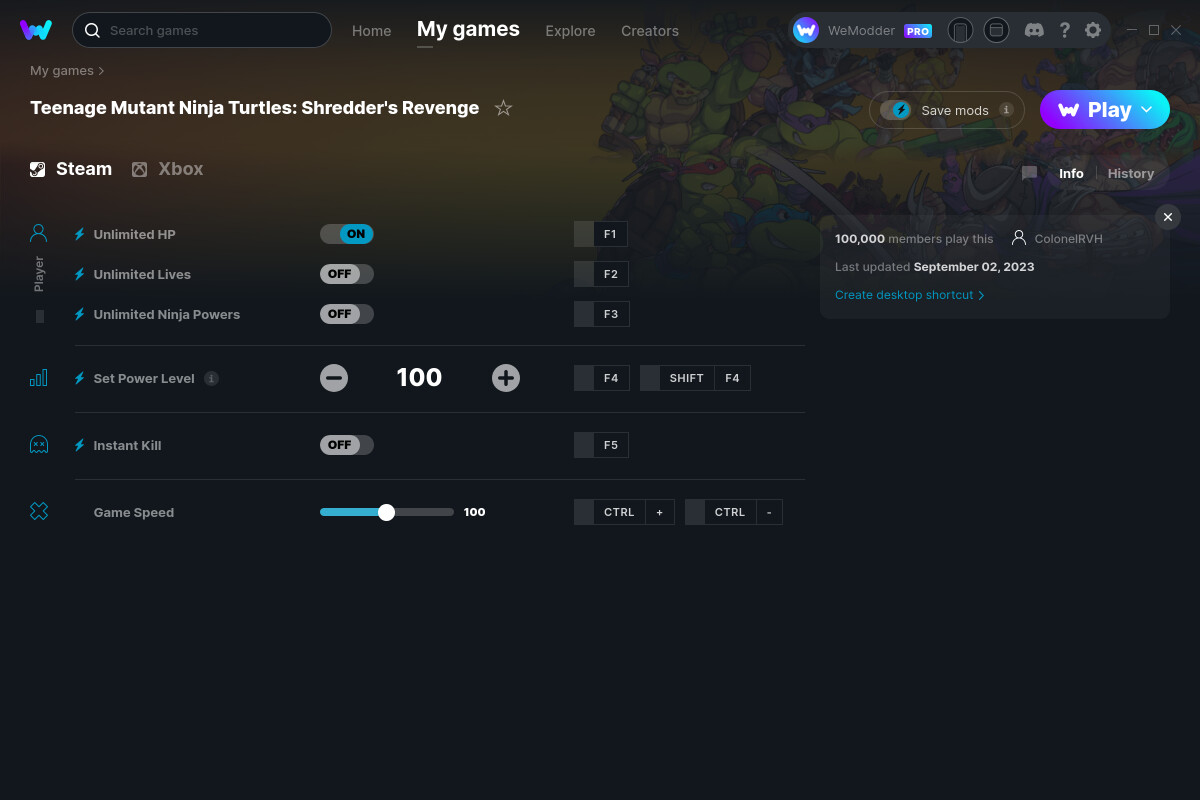1200x800 pixels.
Task: Decrease Set Power Level with minus button
Action: point(334,378)
